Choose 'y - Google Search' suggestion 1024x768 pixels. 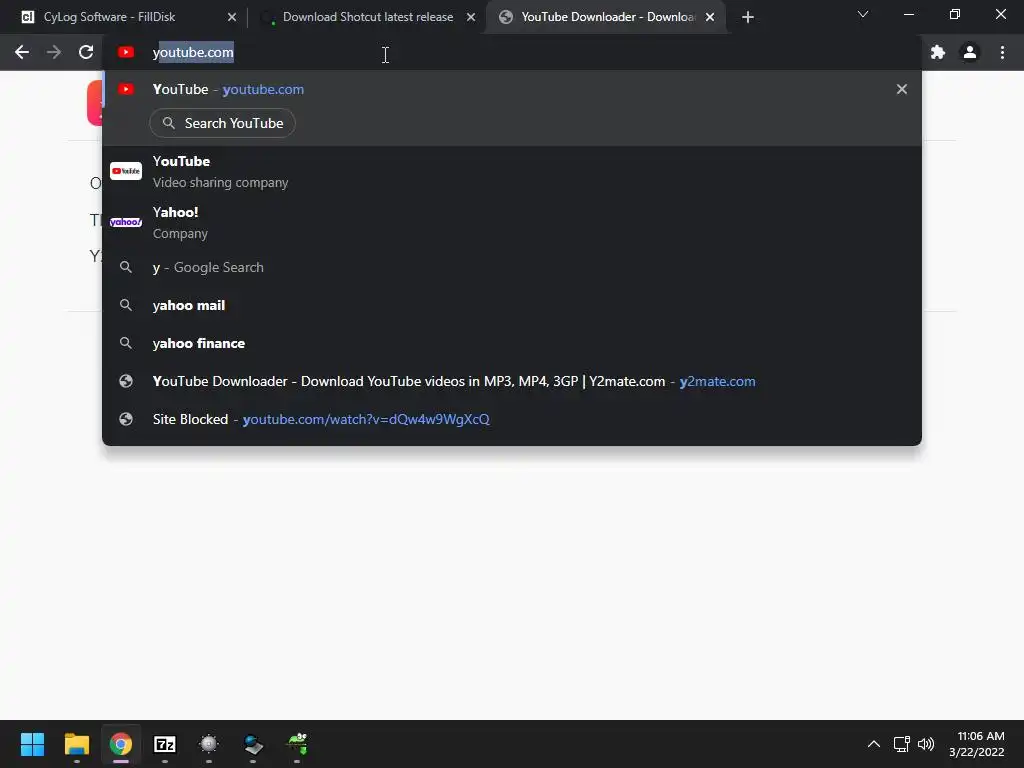coord(512,267)
